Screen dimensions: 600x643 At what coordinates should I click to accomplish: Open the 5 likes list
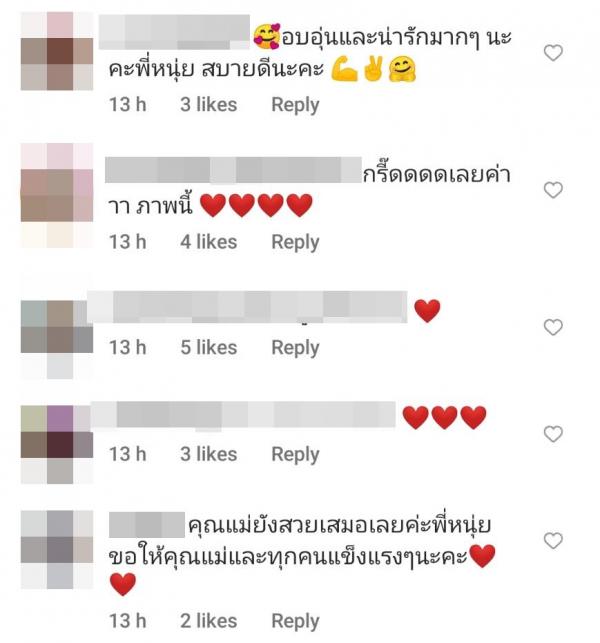(x=209, y=348)
